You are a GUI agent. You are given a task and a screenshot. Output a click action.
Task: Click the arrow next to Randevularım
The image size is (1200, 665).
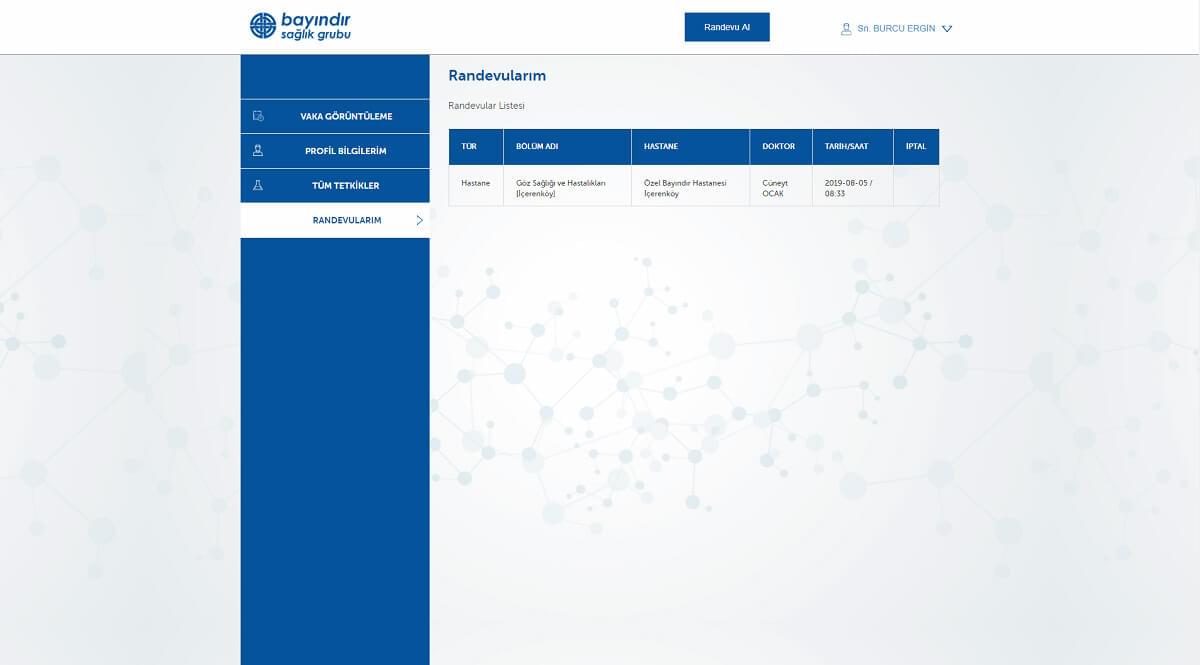click(x=419, y=220)
